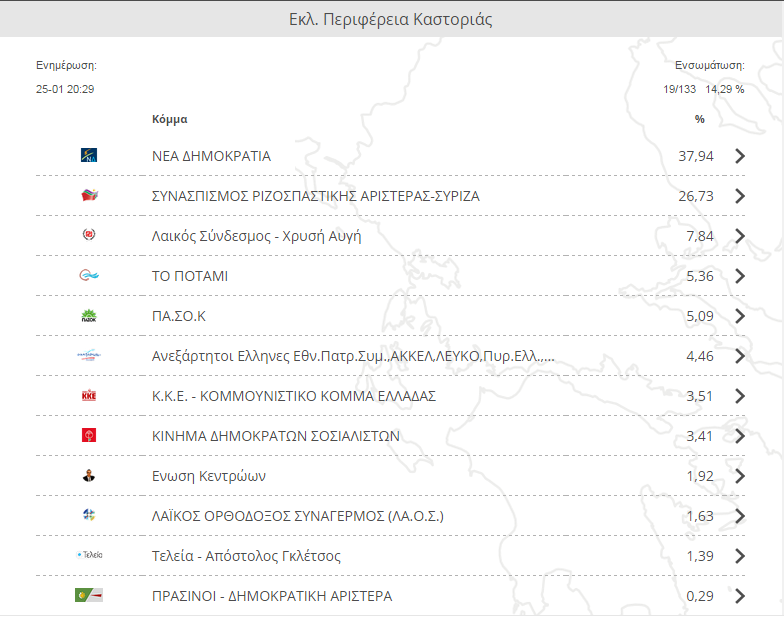
Task: Click the ΤΟ ΠΟΤΑΜΙ party logo
Action: (x=89, y=275)
